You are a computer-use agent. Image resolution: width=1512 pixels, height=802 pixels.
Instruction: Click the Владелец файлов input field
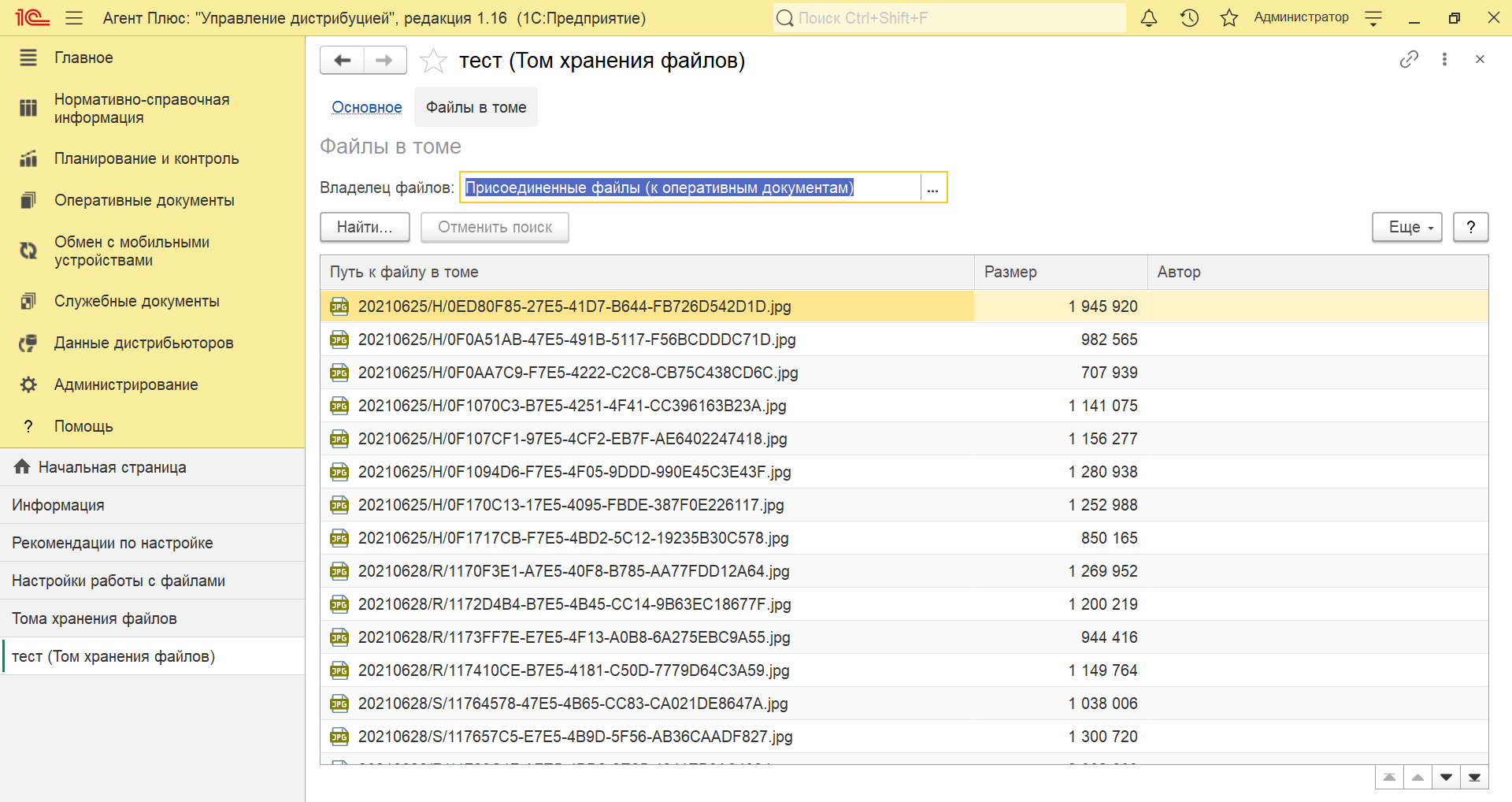(690, 188)
